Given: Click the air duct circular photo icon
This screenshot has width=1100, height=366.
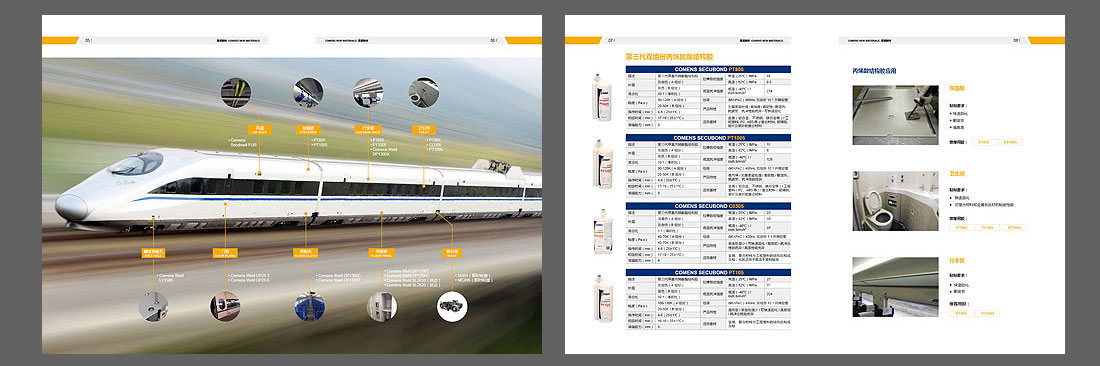Looking at the screenshot, I should (236, 93).
